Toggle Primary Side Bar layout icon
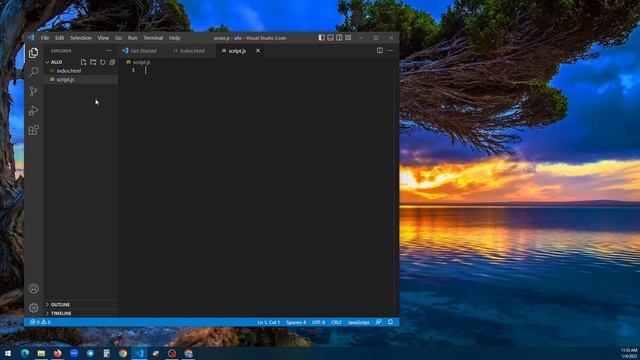This screenshot has height=360, width=640. (322, 38)
